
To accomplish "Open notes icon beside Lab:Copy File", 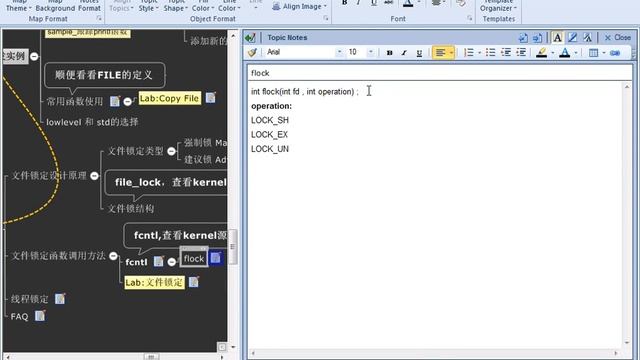I will [x=211, y=98].
